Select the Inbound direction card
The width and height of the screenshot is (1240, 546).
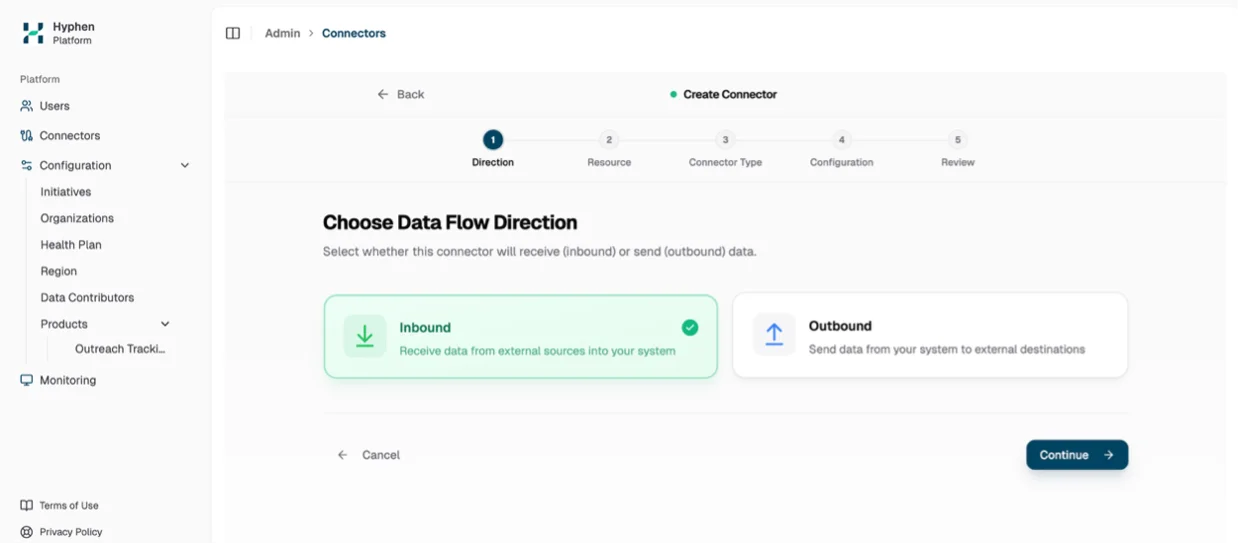pyautogui.click(x=521, y=337)
